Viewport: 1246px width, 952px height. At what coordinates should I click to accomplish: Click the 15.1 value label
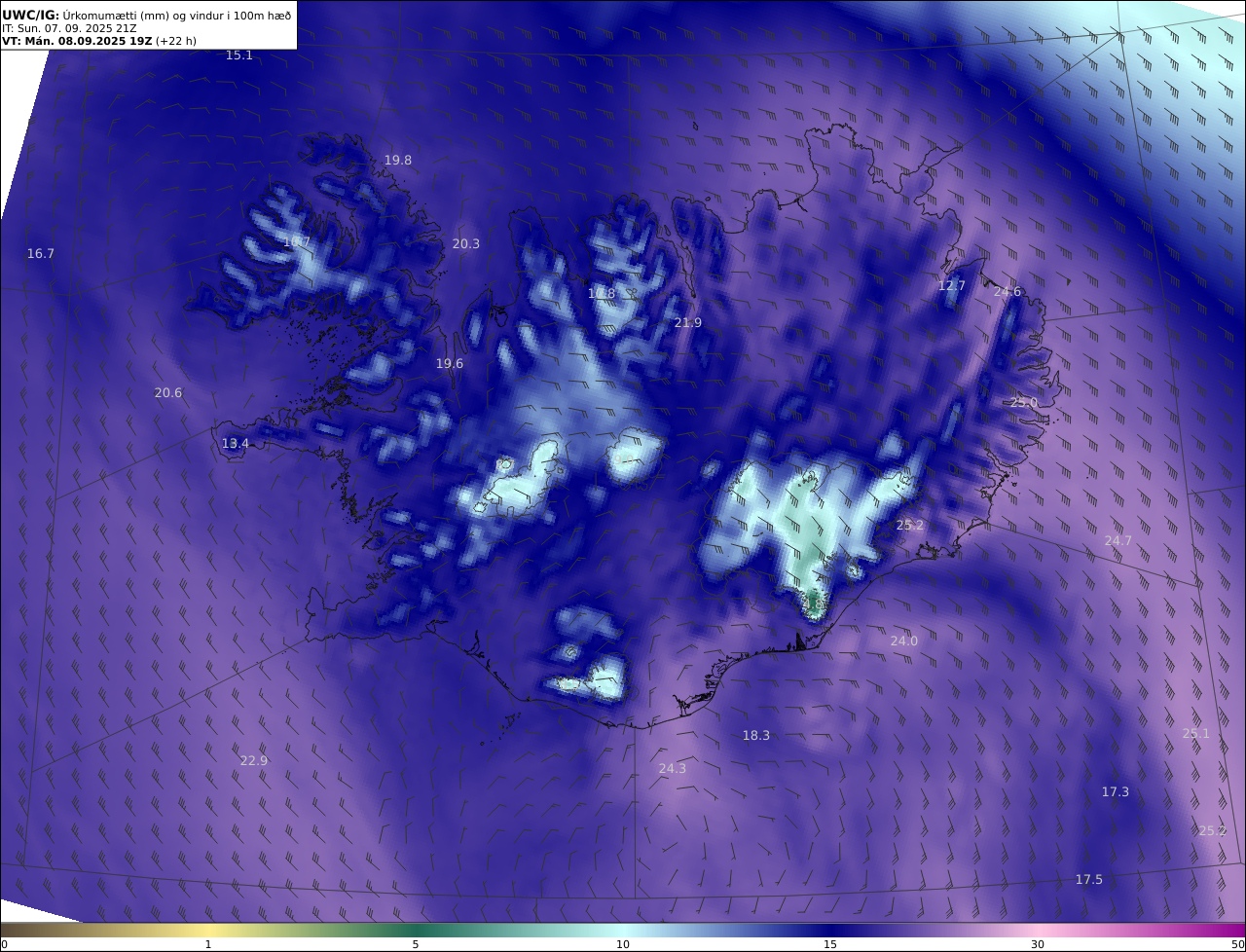[x=239, y=55]
